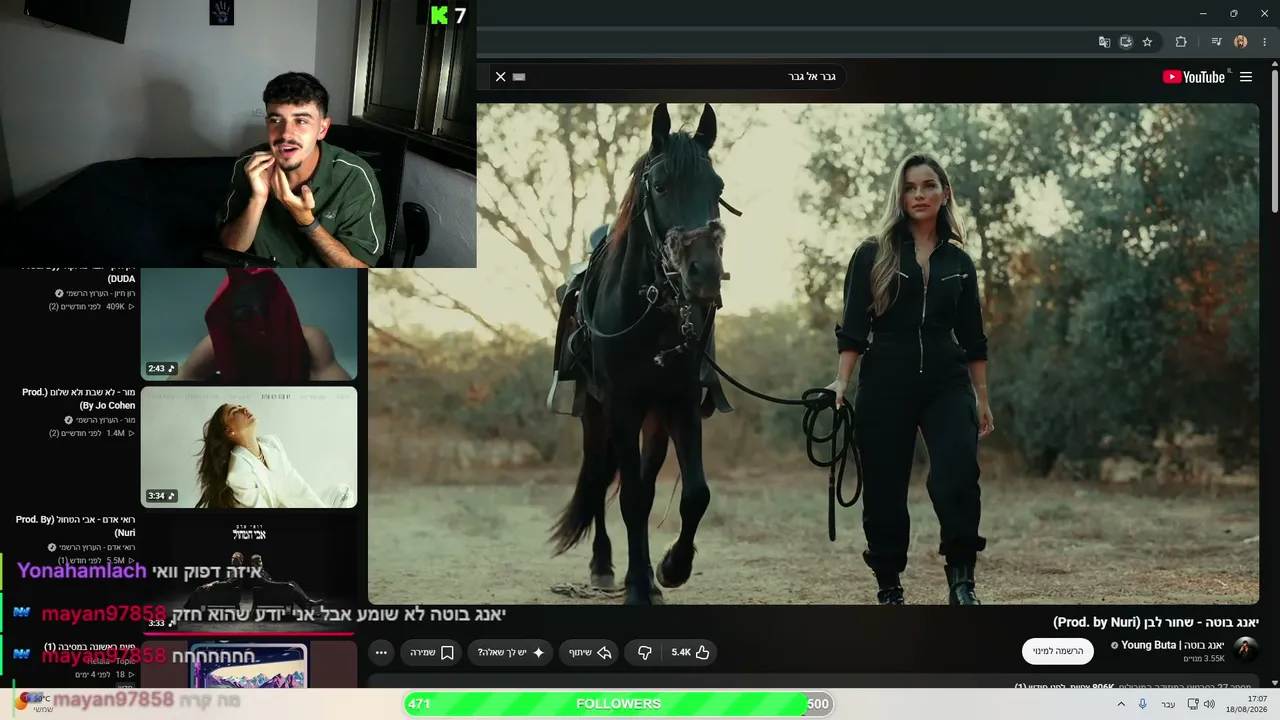
Task: Open more actions ellipsis below the video
Action: coord(381,652)
